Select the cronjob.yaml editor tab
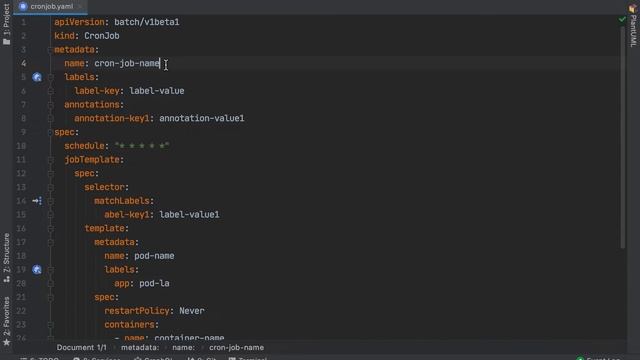Screen dimensions: 640x360 click(x=51, y=7)
